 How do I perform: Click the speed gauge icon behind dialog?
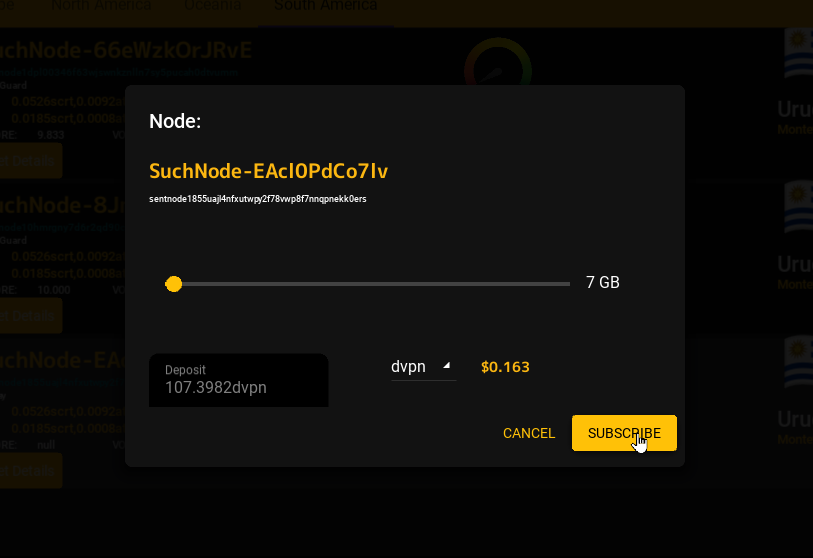pyautogui.click(x=498, y=62)
